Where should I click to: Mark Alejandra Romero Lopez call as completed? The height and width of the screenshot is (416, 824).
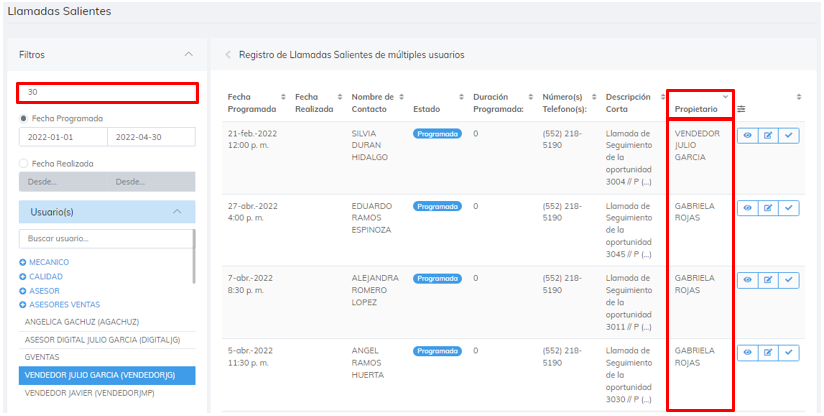[788, 280]
